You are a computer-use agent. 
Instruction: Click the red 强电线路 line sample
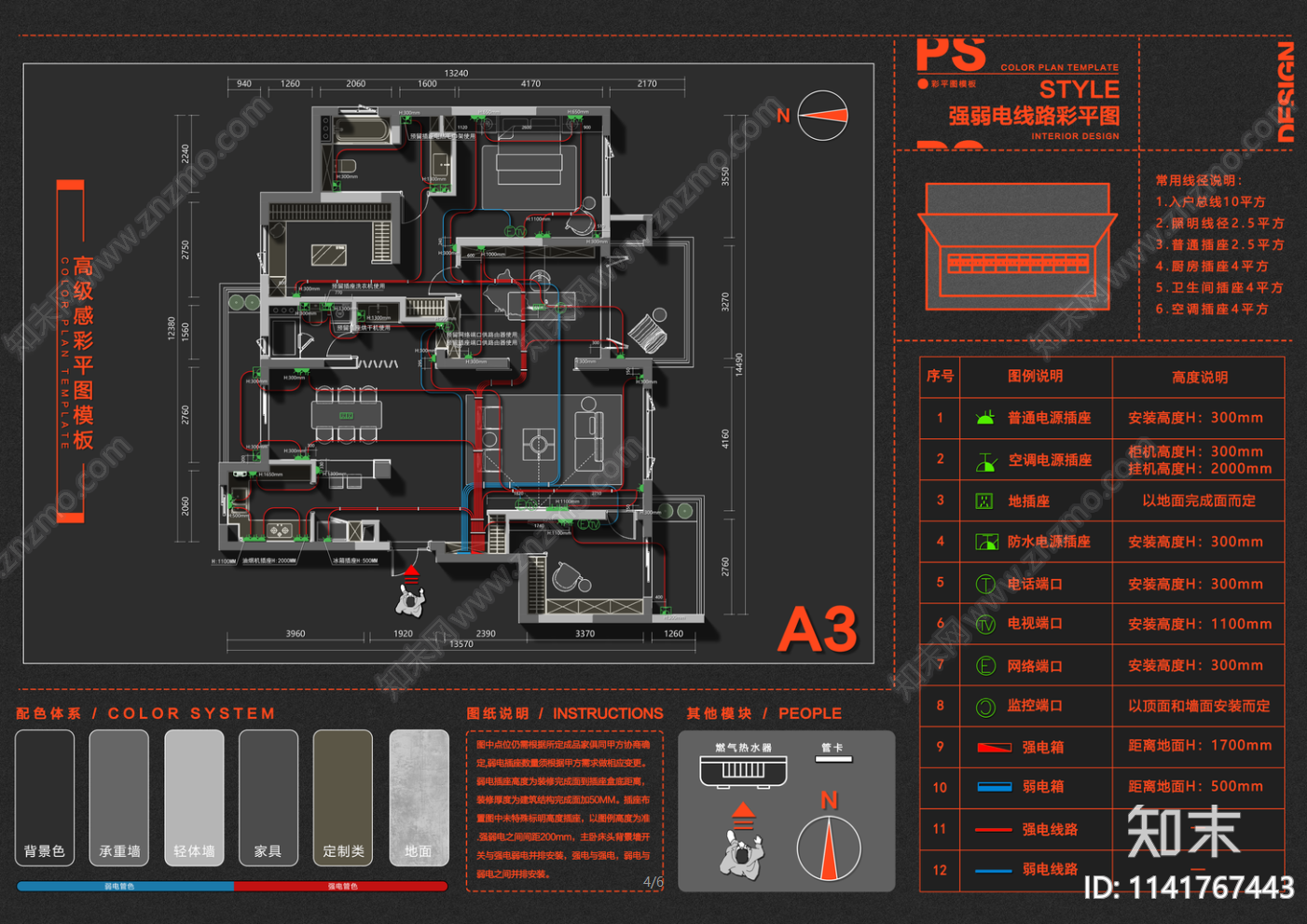pos(994,829)
